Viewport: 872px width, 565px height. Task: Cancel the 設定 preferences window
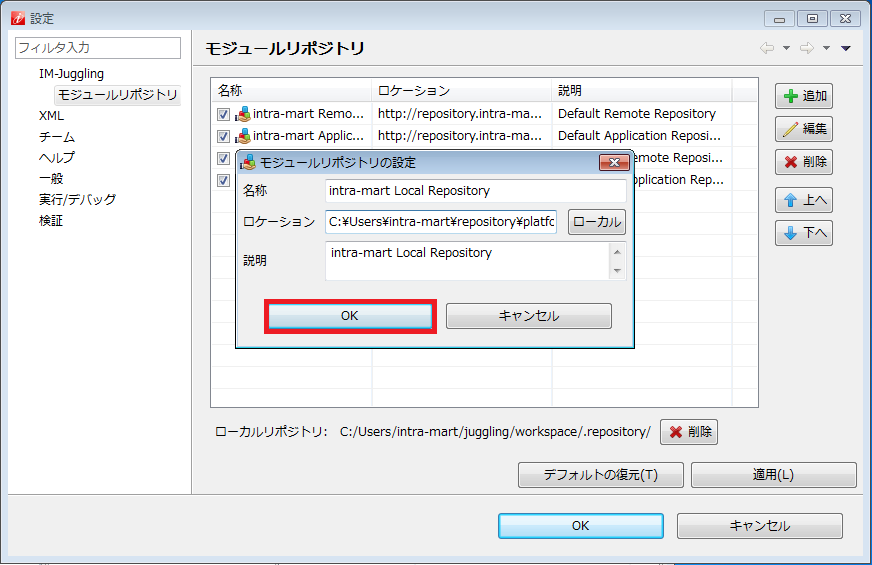[760, 526]
